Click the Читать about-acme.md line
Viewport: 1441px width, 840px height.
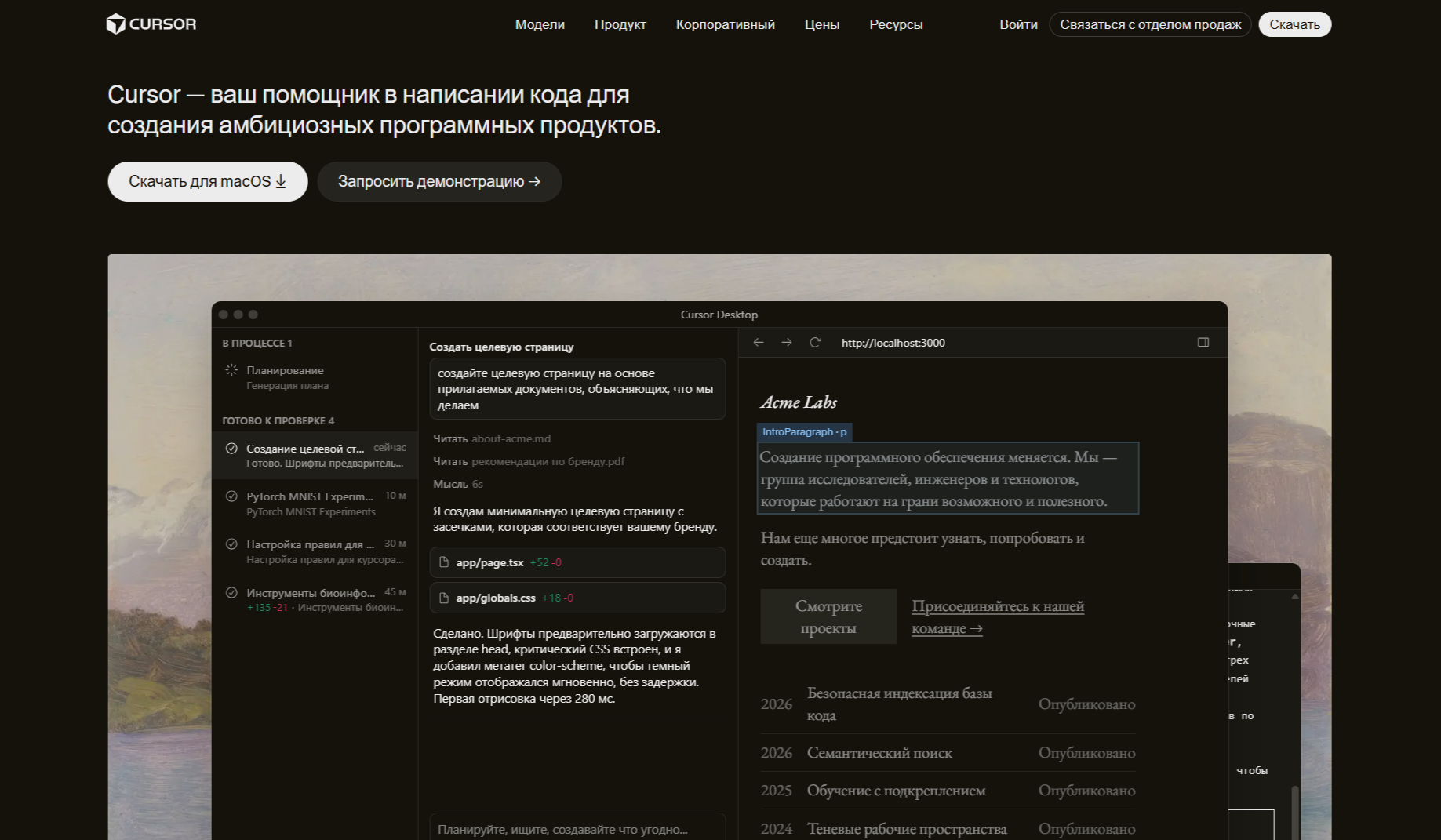(x=492, y=438)
